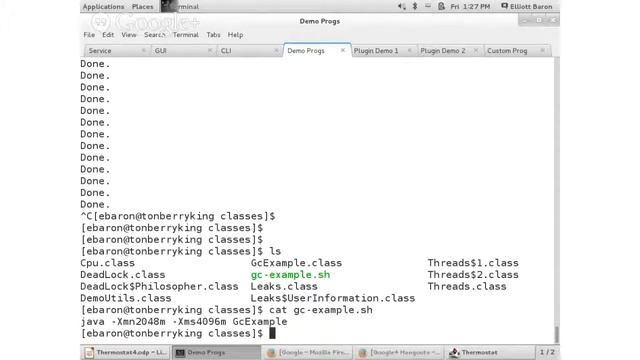The width and height of the screenshot is (640, 360).
Task: Click the network icon in top panel
Action: 428,7
